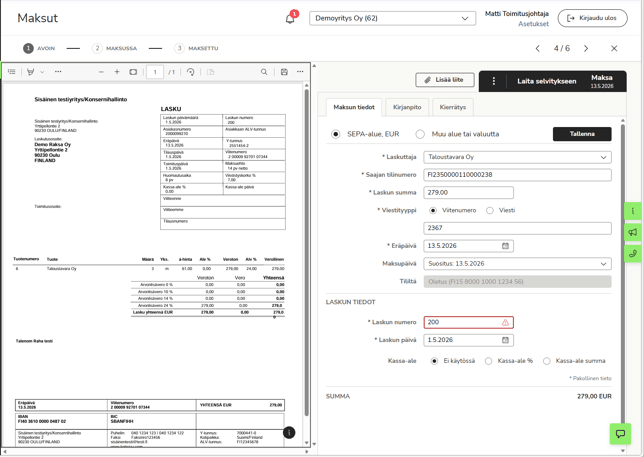
Task: Click the form panel vertical scrollbar
Action: click(x=623, y=275)
